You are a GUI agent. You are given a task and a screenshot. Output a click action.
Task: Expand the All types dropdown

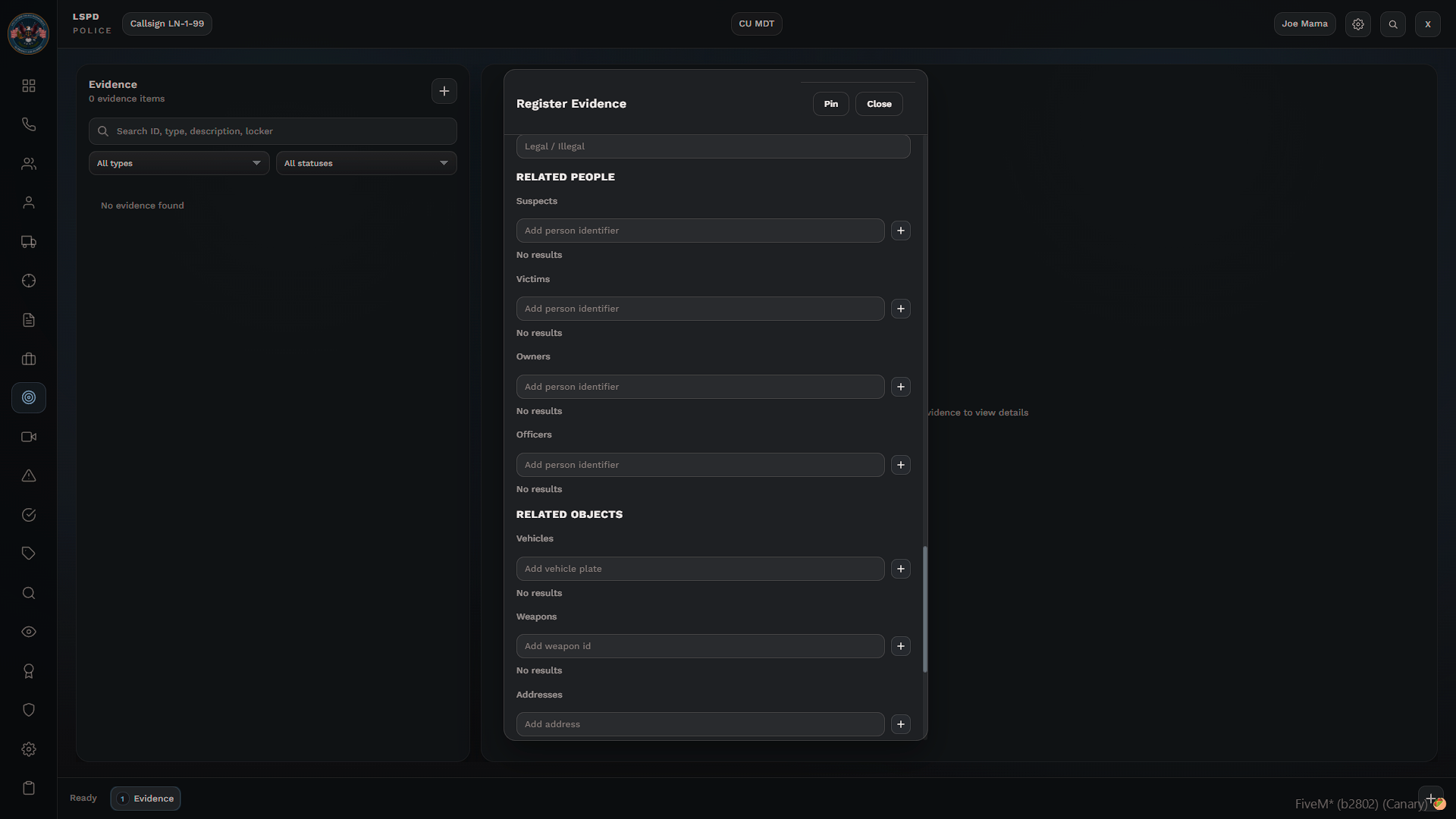click(179, 163)
